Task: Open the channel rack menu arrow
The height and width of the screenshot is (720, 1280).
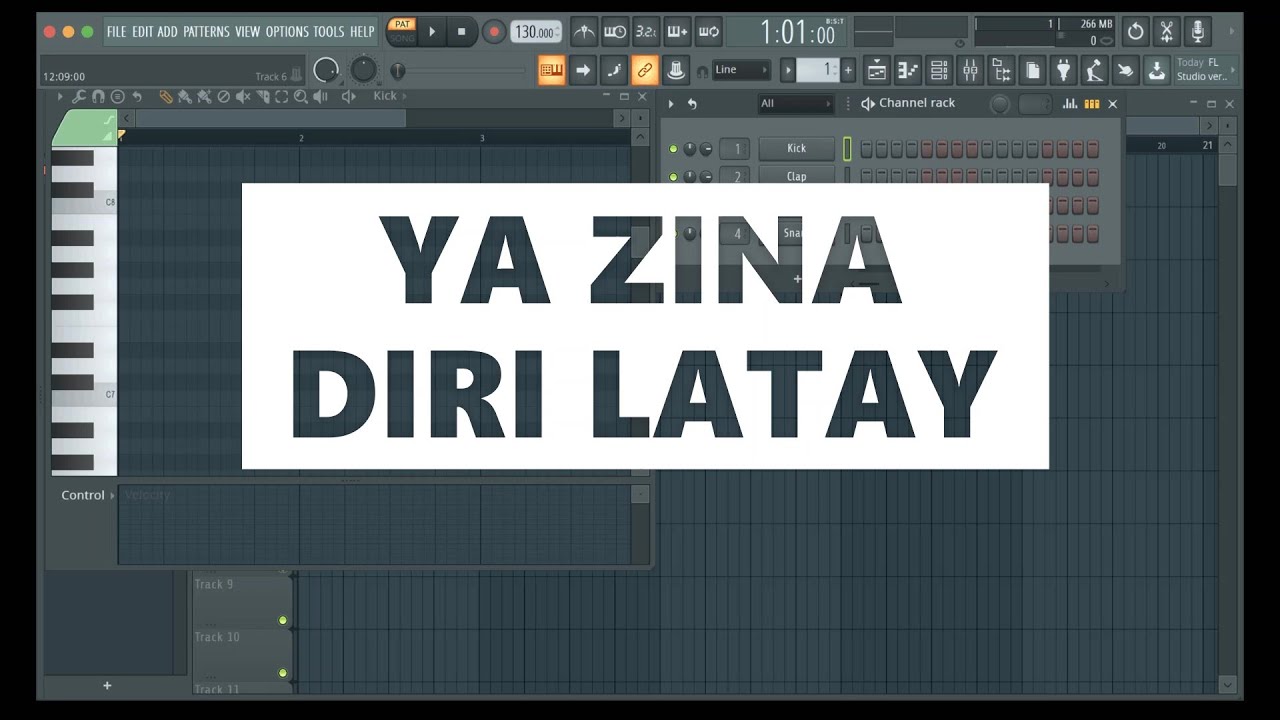Action: [671, 104]
